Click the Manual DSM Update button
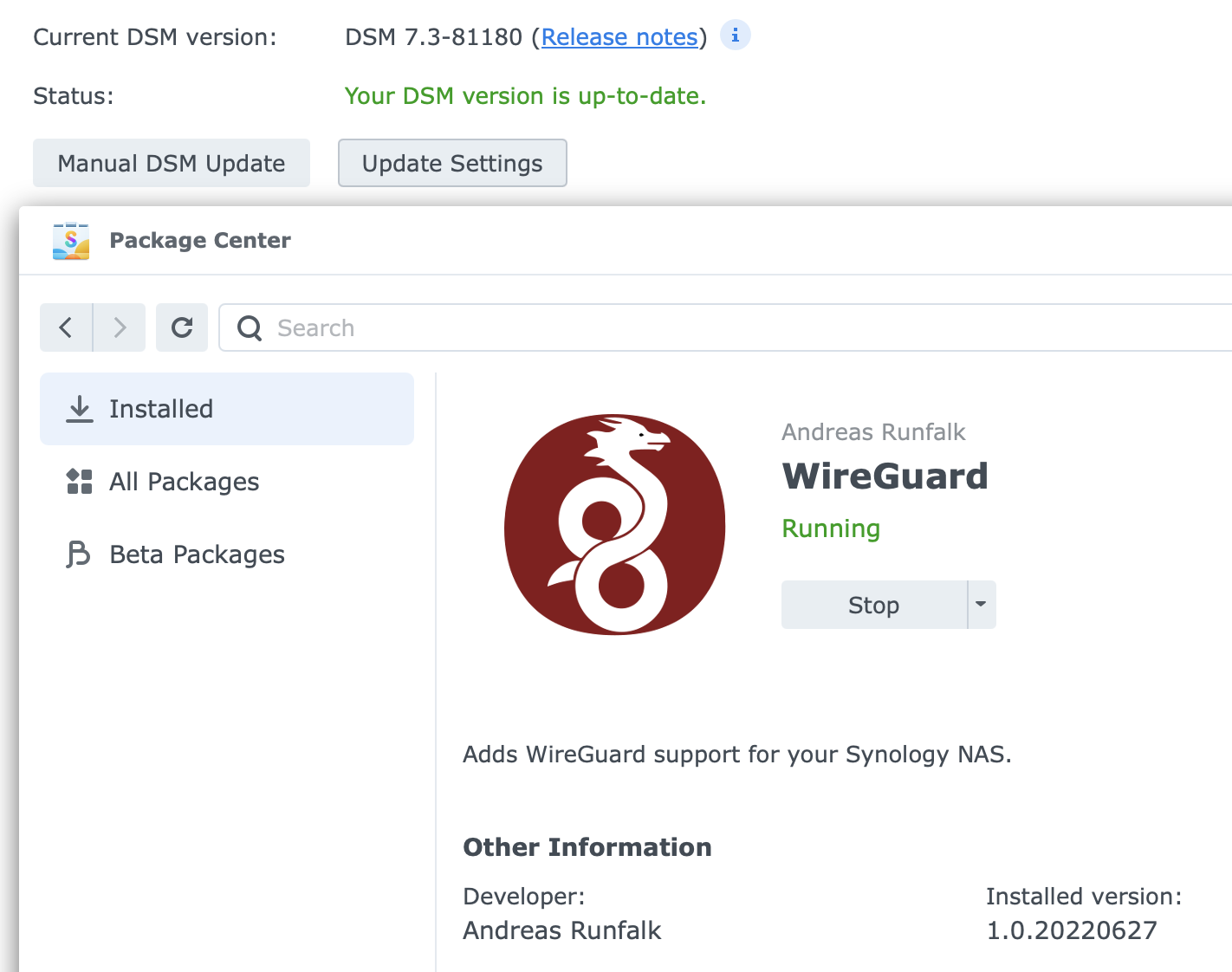Screen dimensions: 1232x972 [172, 163]
